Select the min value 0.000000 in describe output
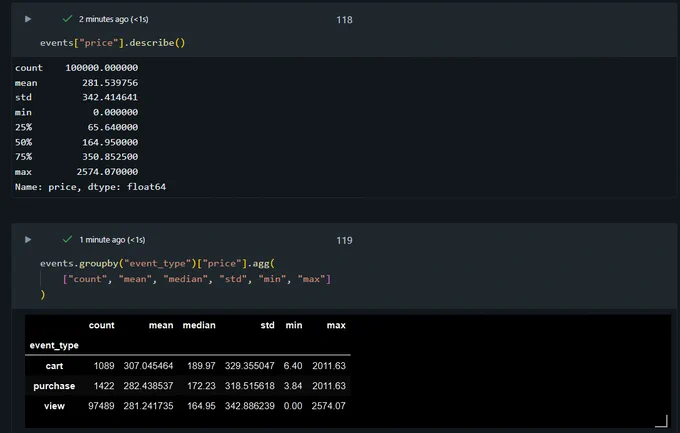The height and width of the screenshot is (433, 680). click(x=115, y=112)
